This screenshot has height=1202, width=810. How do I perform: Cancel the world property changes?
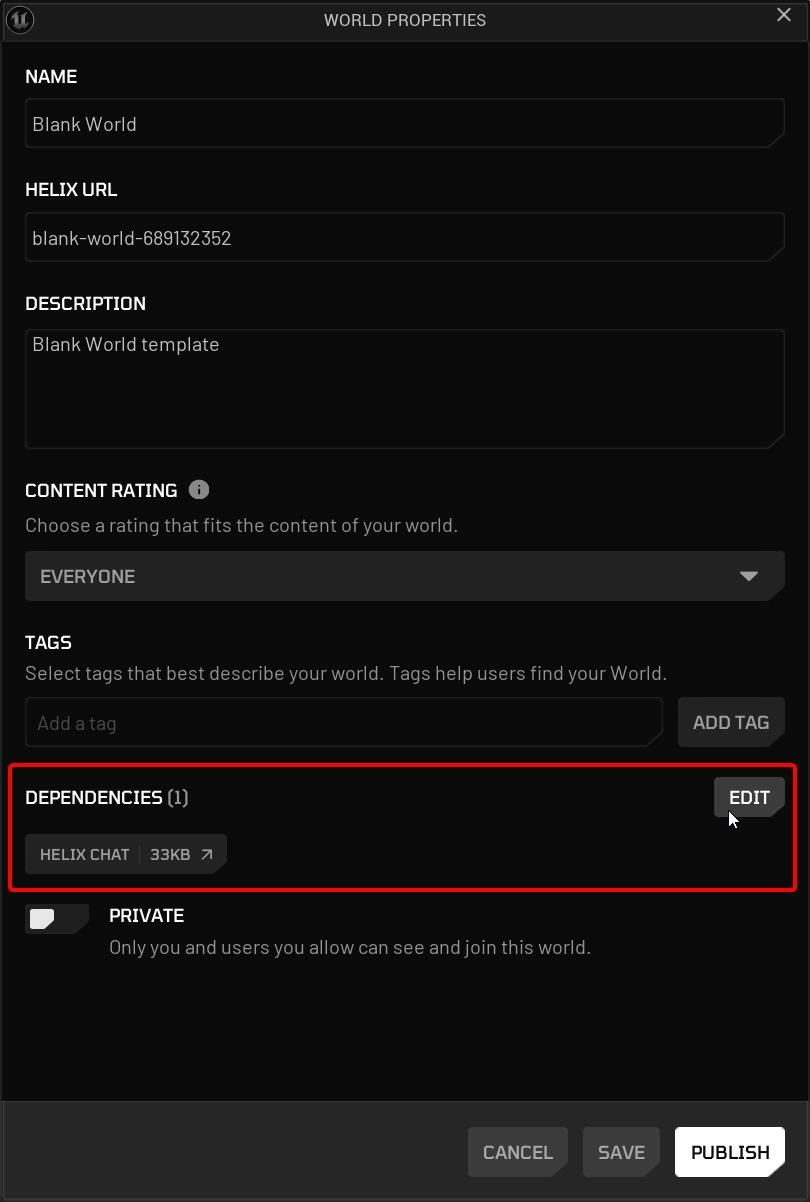517,1152
